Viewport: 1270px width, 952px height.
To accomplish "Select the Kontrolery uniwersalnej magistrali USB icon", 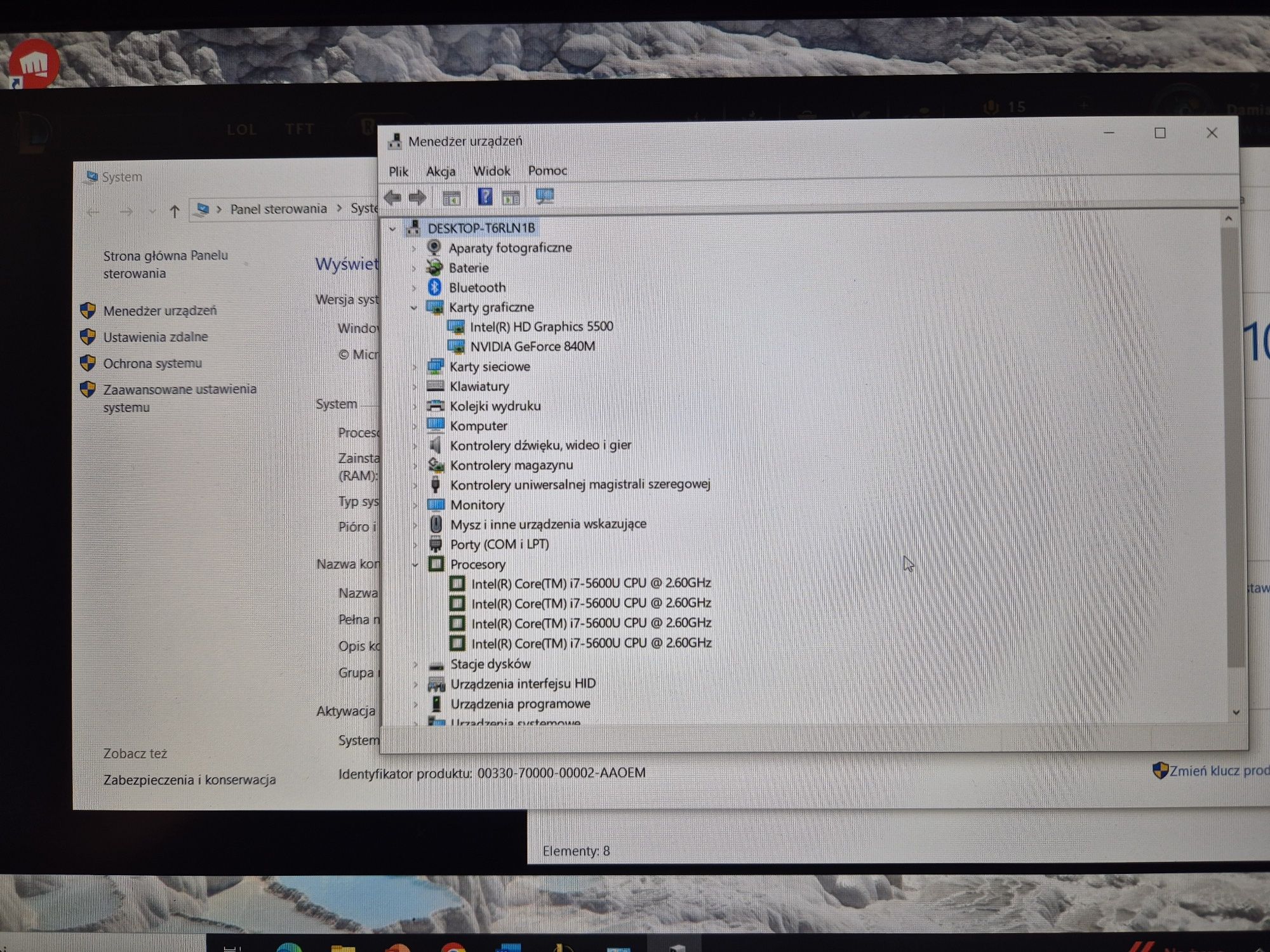I will coord(436,484).
